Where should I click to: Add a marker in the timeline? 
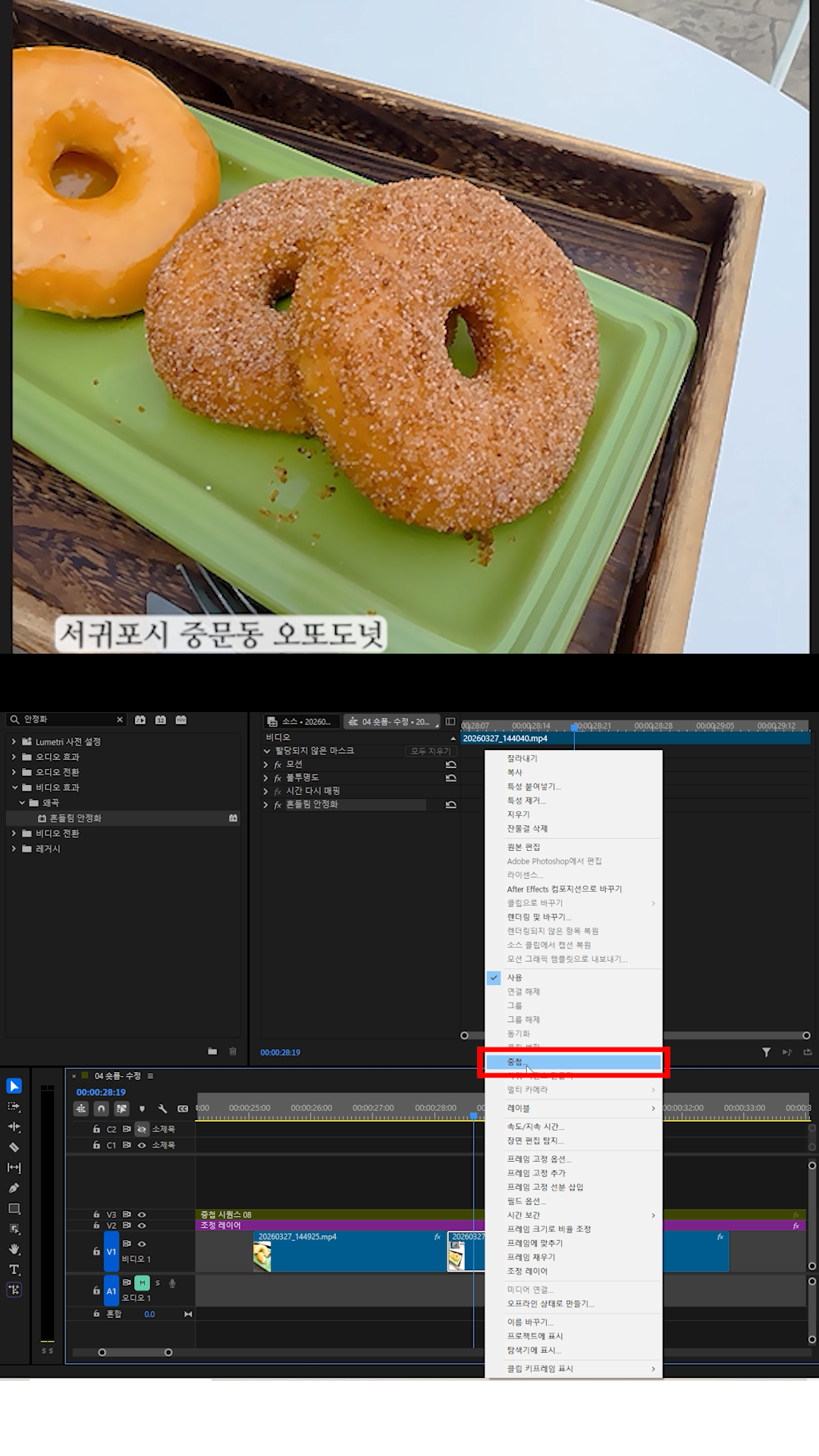pos(142,1109)
